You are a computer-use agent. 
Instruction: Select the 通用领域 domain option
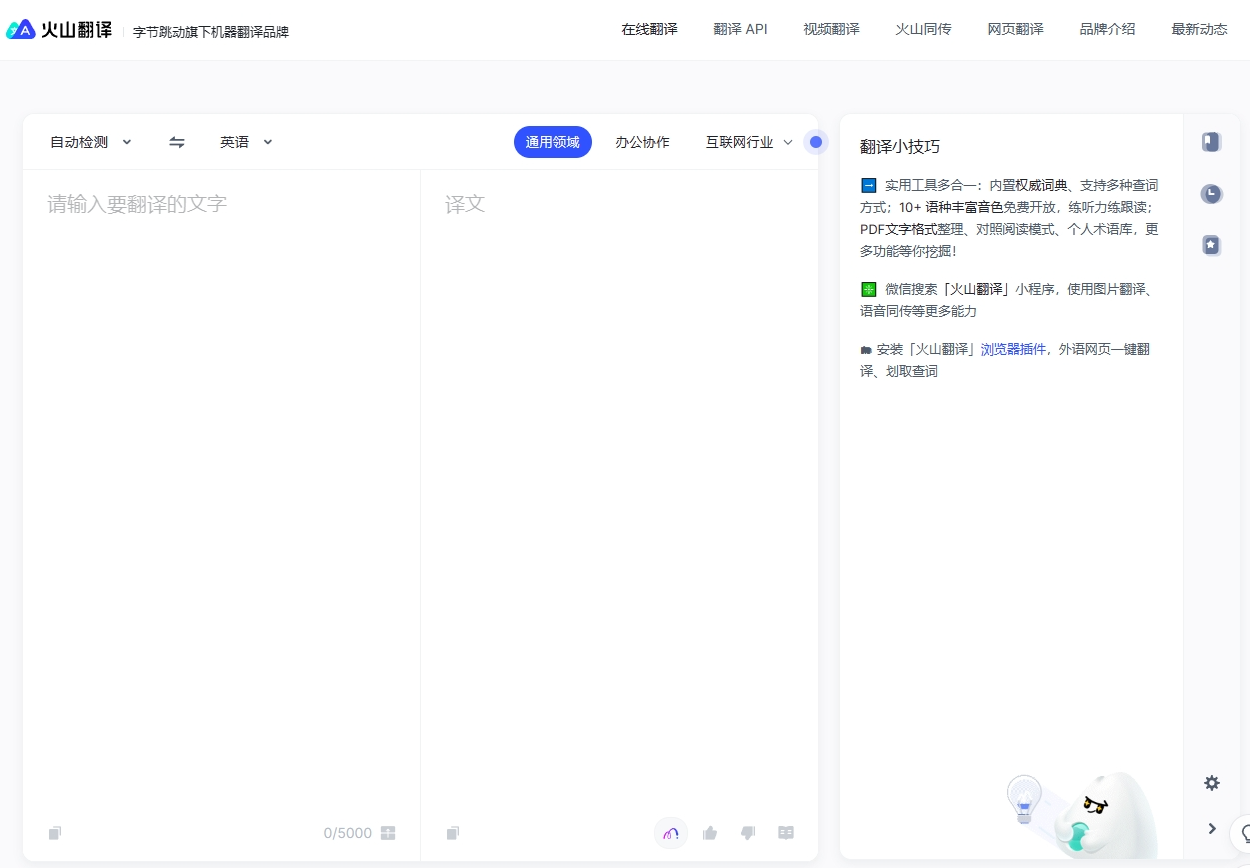pos(553,142)
